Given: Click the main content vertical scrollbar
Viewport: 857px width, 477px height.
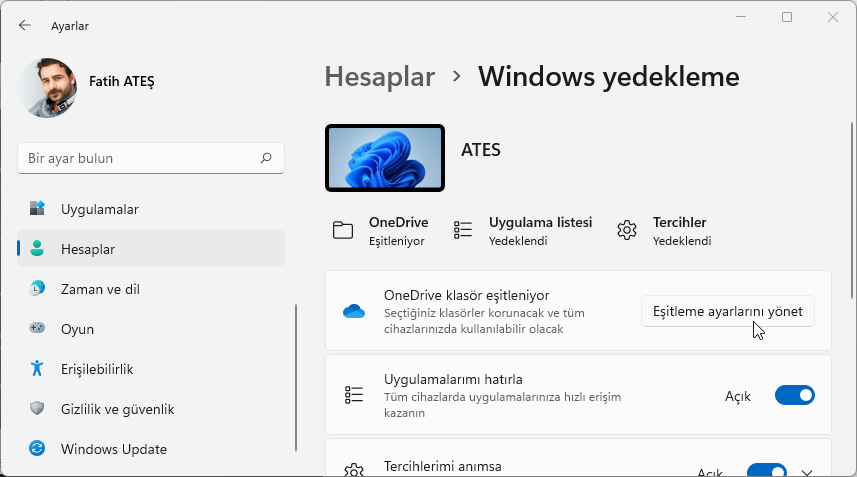Looking at the screenshot, I should coord(852,211).
